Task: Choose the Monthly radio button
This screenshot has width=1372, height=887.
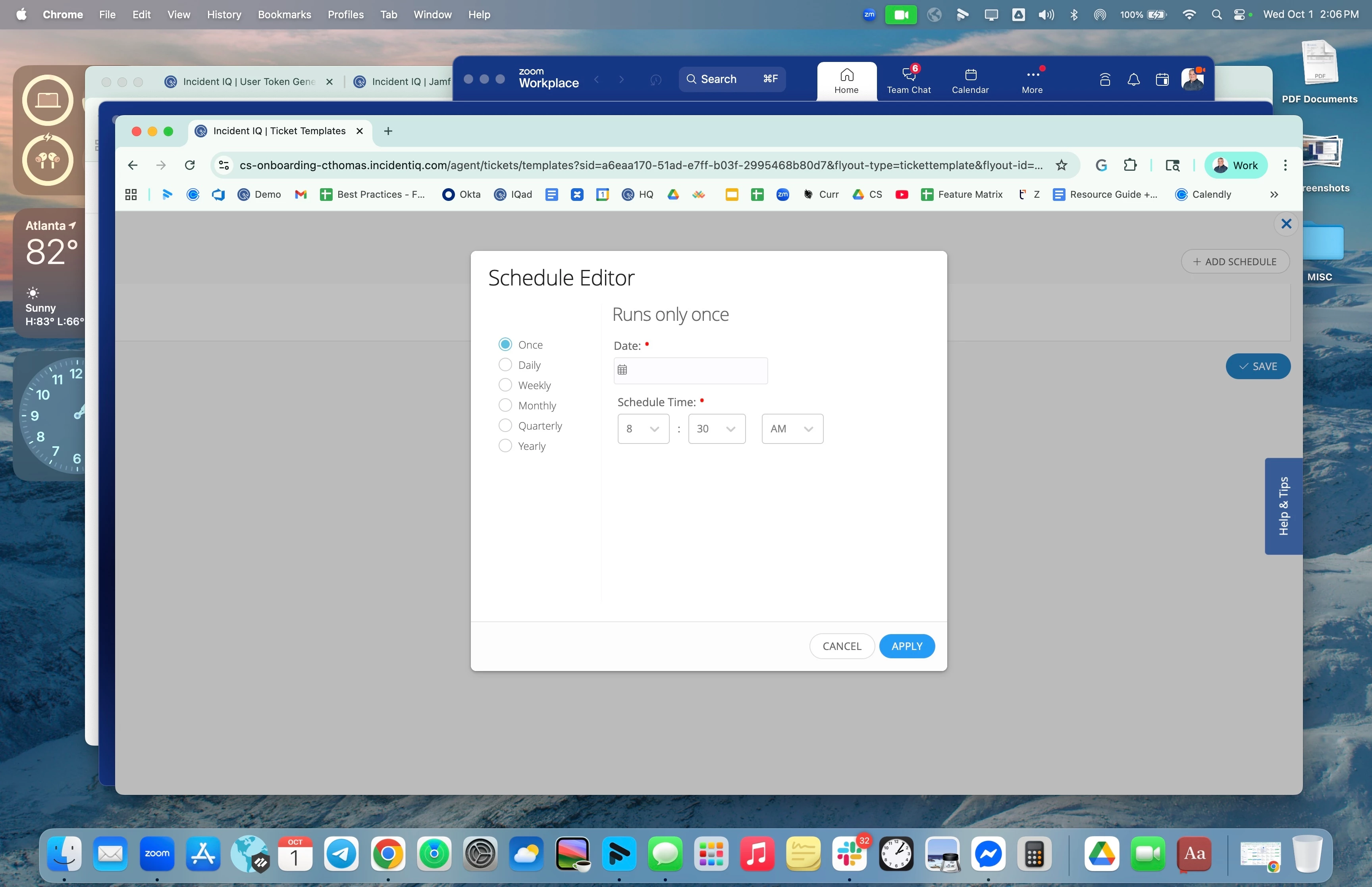Action: [x=505, y=405]
